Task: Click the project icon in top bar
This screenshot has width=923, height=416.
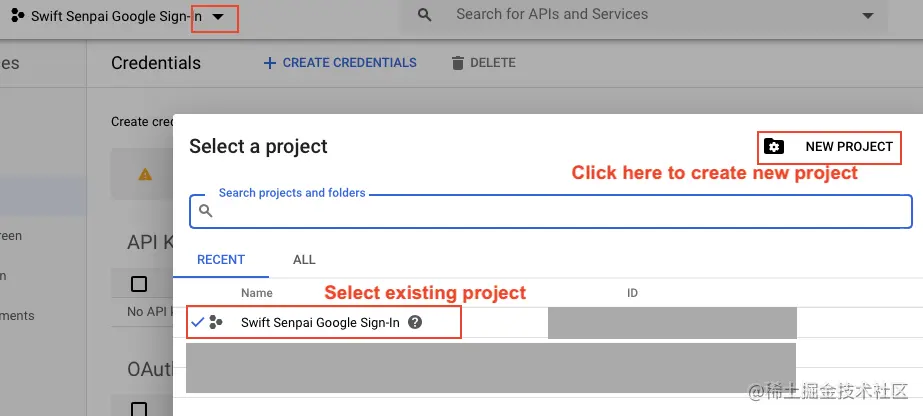Action: coord(17,16)
